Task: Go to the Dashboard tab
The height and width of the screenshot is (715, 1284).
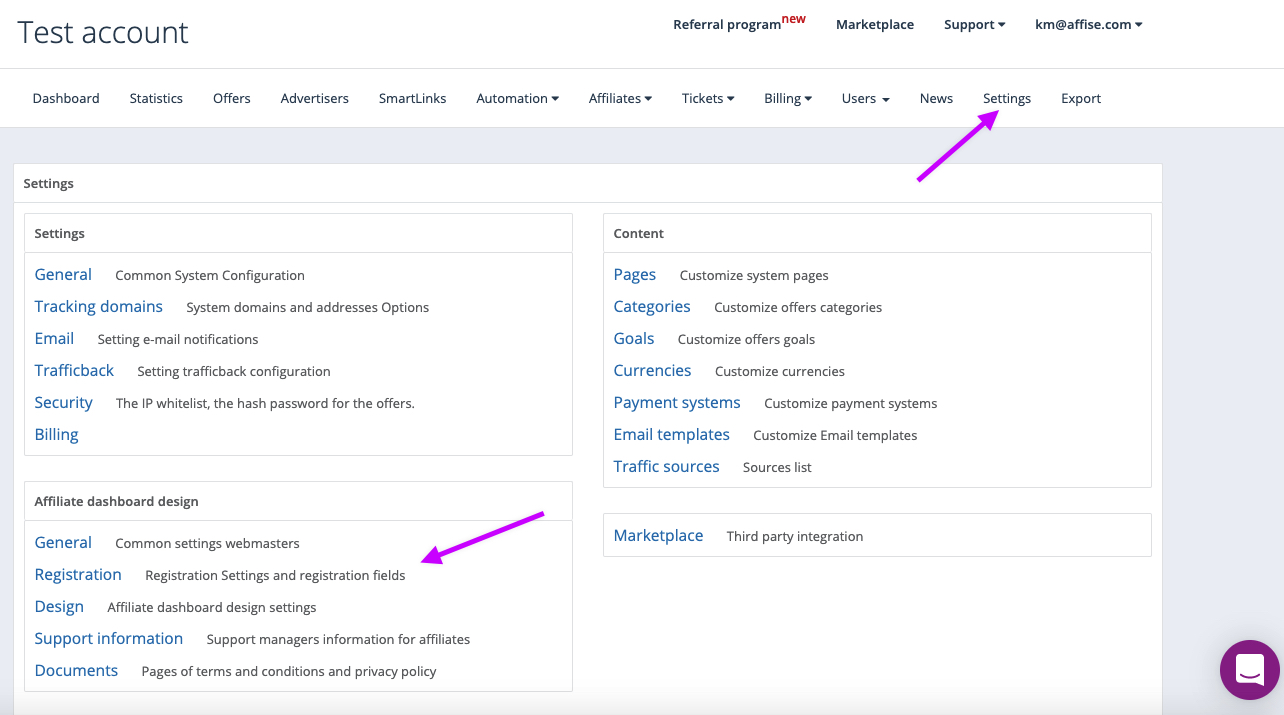Action: pyautogui.click(x=66, y=98)
